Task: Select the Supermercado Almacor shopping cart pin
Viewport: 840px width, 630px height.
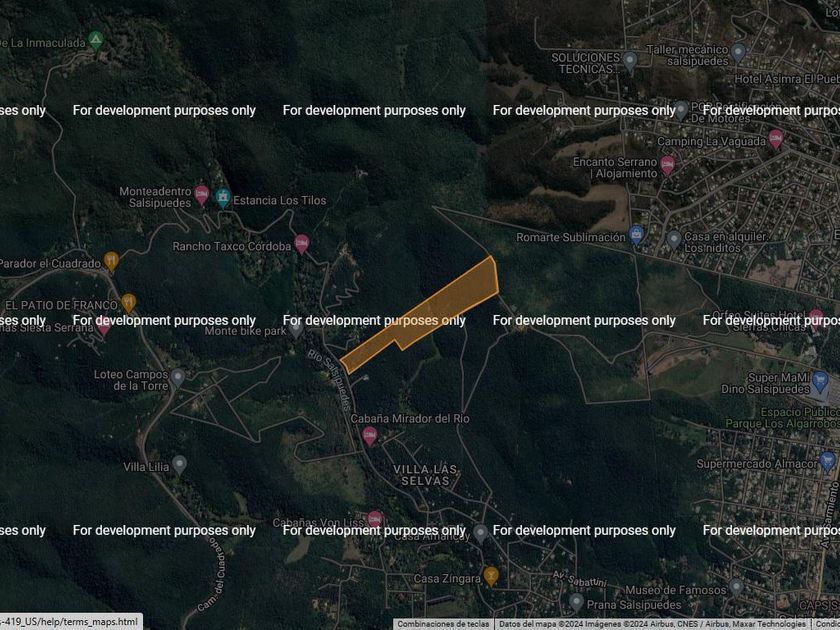Action: click(828, 462)
